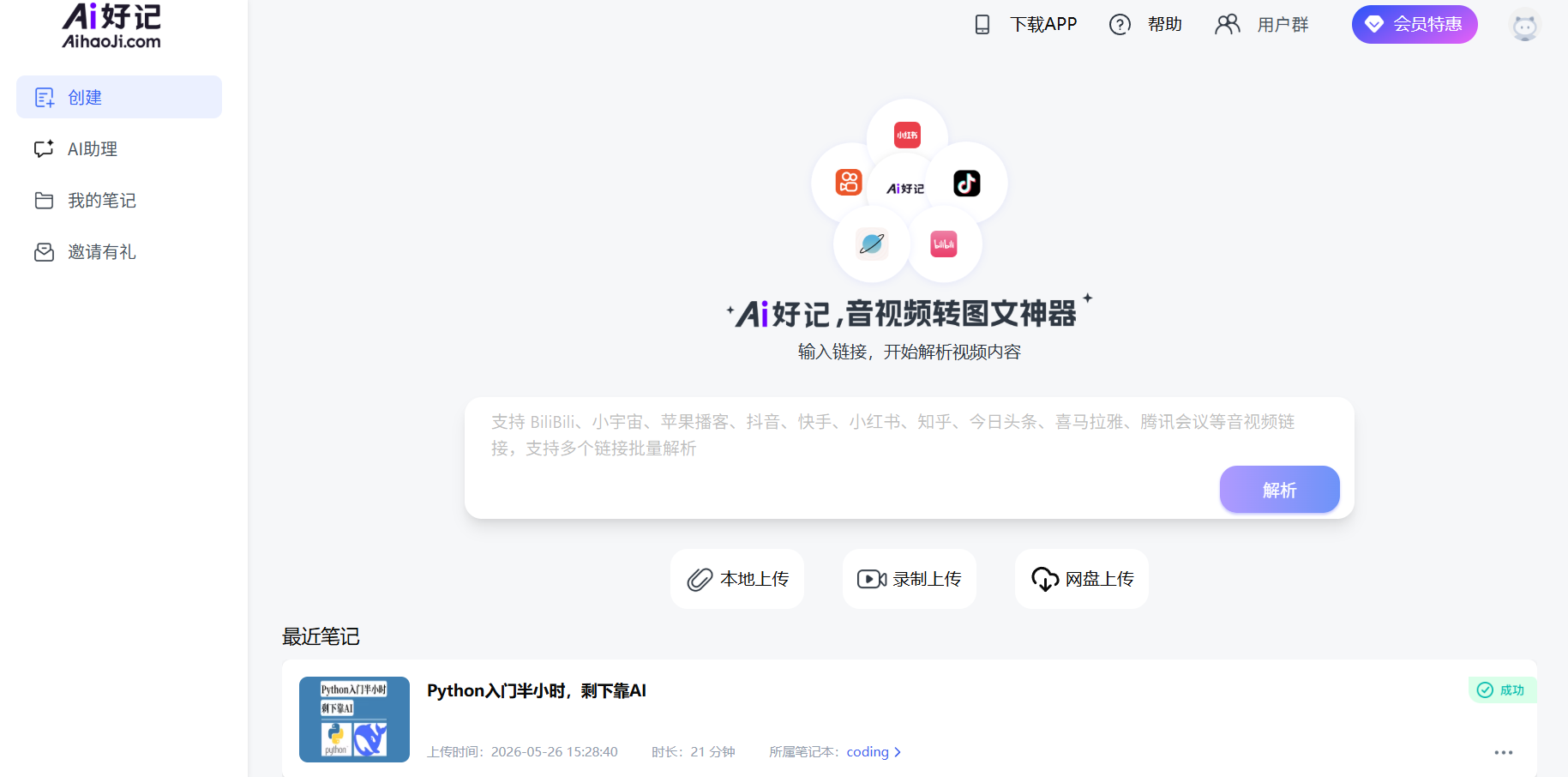The width and height of the screenshot is (1568, 777).
Task: Click the paperclip icon in 本地上传
Action: [700, 580]
